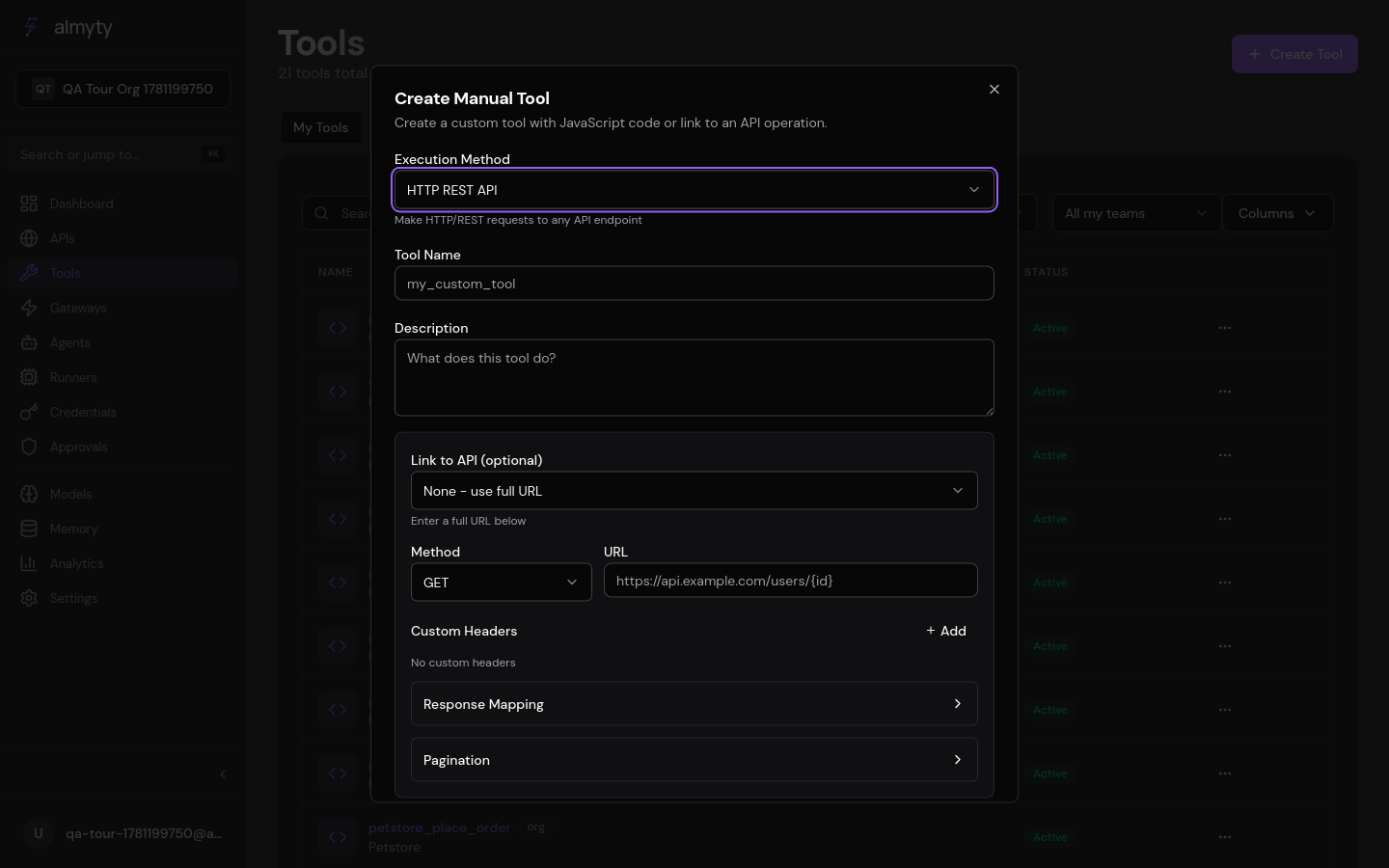This screenshot has height=868, width=1389.
Task: Open Dashboard in the sidebar
Action: [123, 203]
